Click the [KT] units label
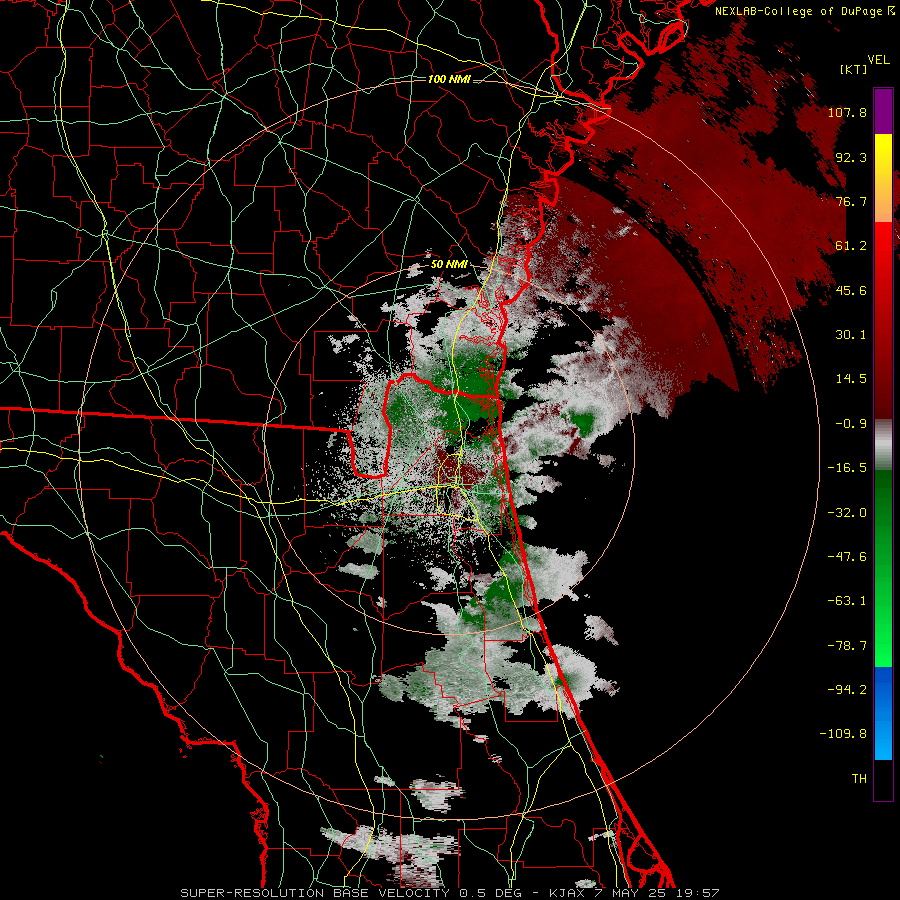Viewport: 900px width, 900px height. pyautogui.click(x=853, y=69)
